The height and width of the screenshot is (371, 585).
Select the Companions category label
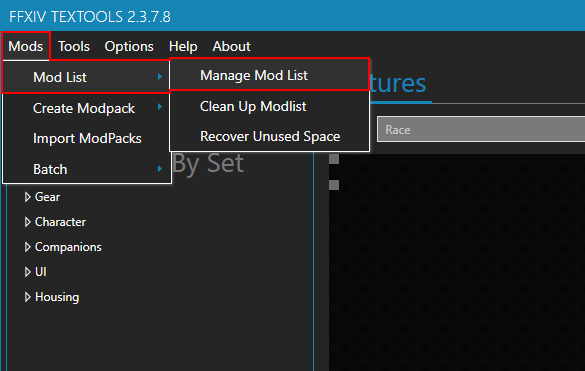[68, 247]
